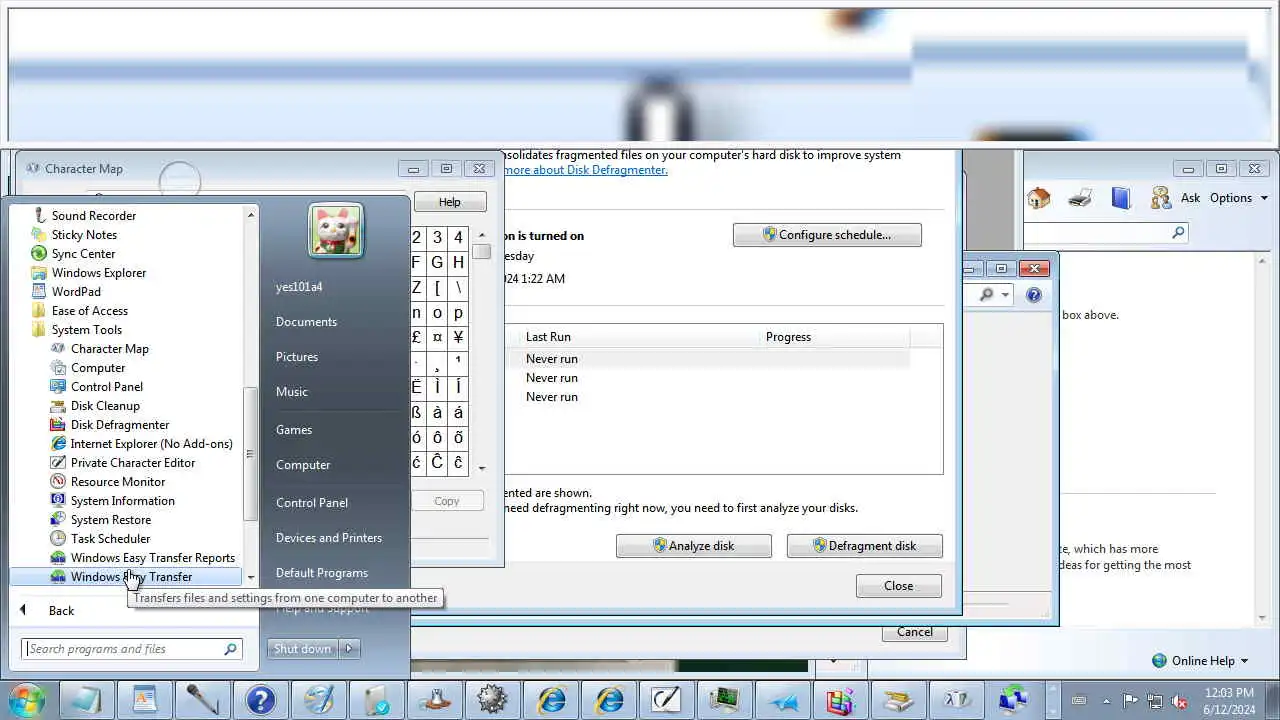Image resolution: width=1280 pixels, height=720 pixels.
Task: Open Music from Start menu right pane
Action: (x=292, y=392)
